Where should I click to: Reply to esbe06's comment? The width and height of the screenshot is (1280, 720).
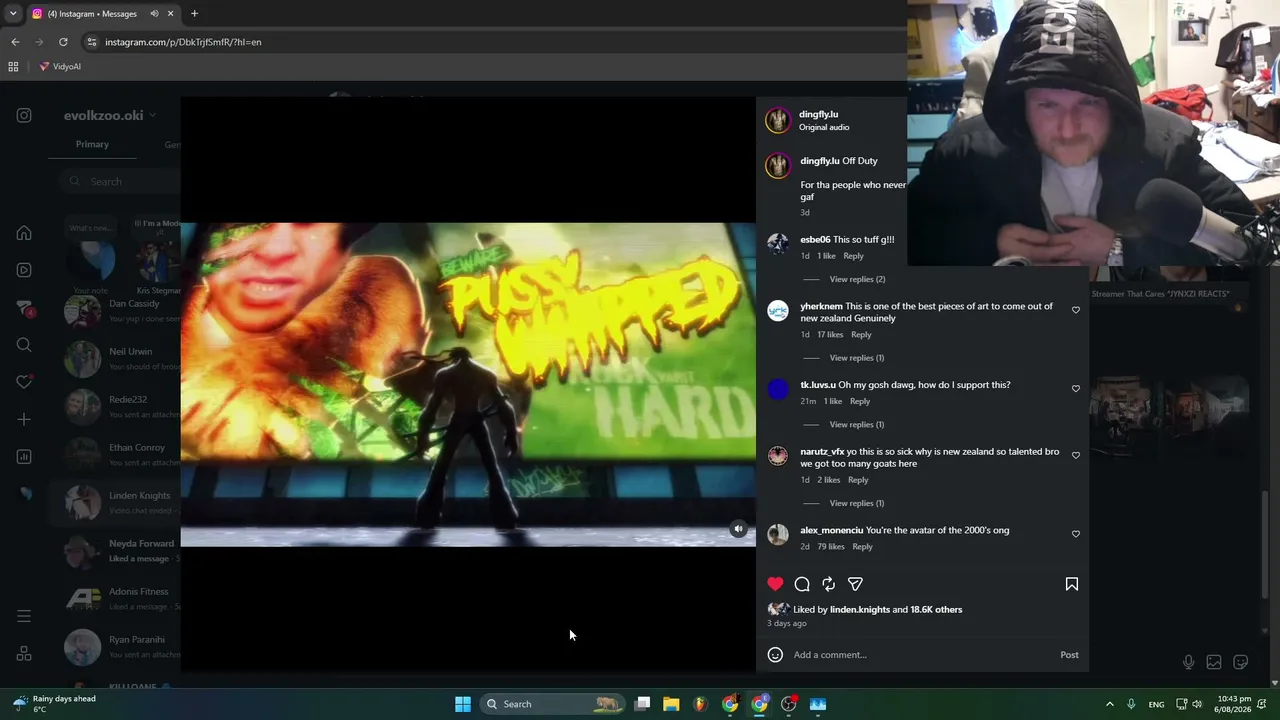coord(853,256)
